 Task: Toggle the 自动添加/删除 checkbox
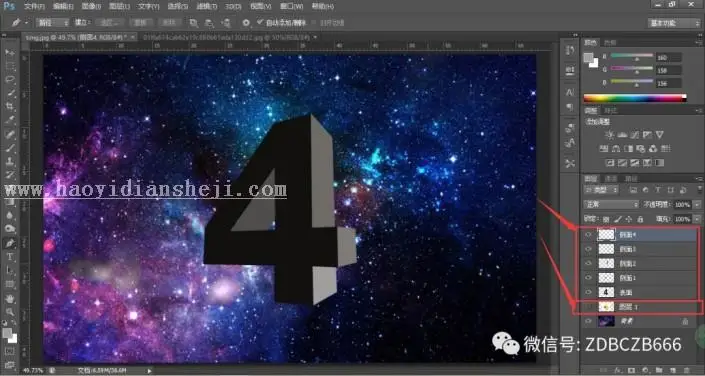[x=259, y=22]
